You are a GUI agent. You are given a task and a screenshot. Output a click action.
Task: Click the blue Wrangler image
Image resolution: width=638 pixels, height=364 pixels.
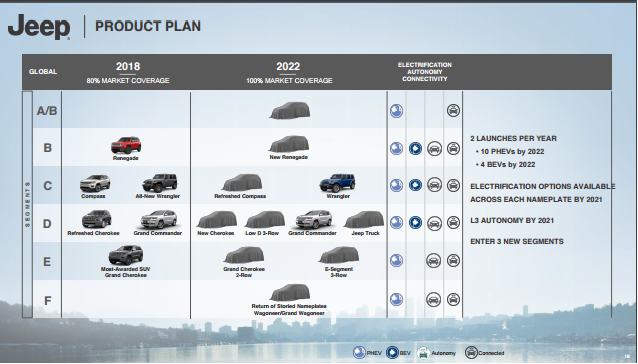pyautogui.click(x=337, y=183)
